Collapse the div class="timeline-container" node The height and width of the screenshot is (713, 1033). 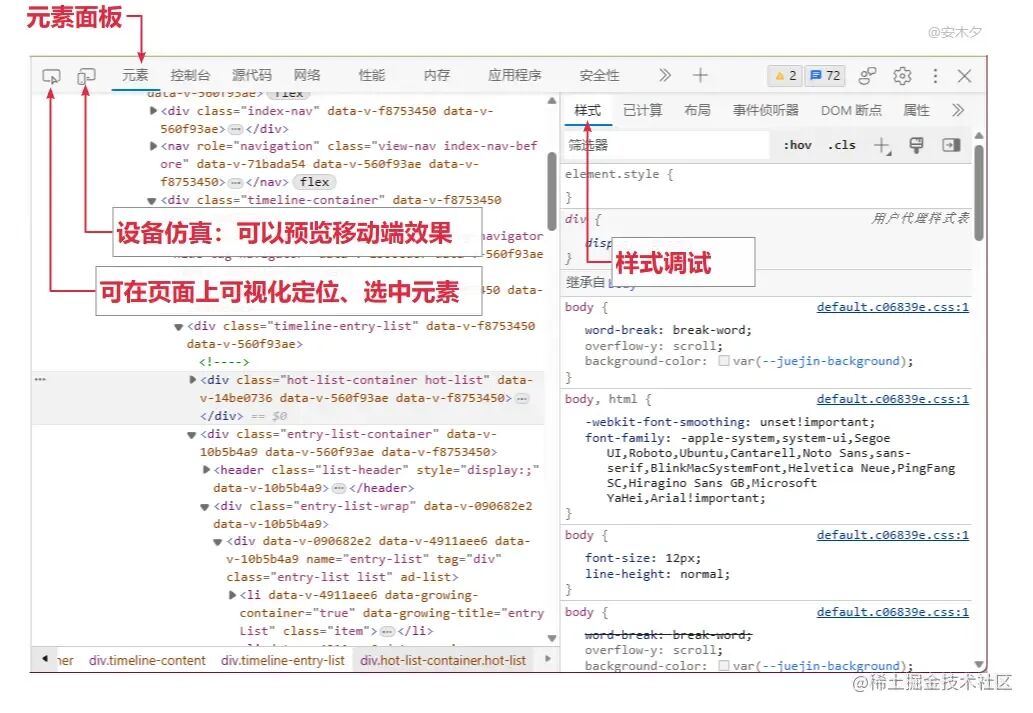click(152, 200)
